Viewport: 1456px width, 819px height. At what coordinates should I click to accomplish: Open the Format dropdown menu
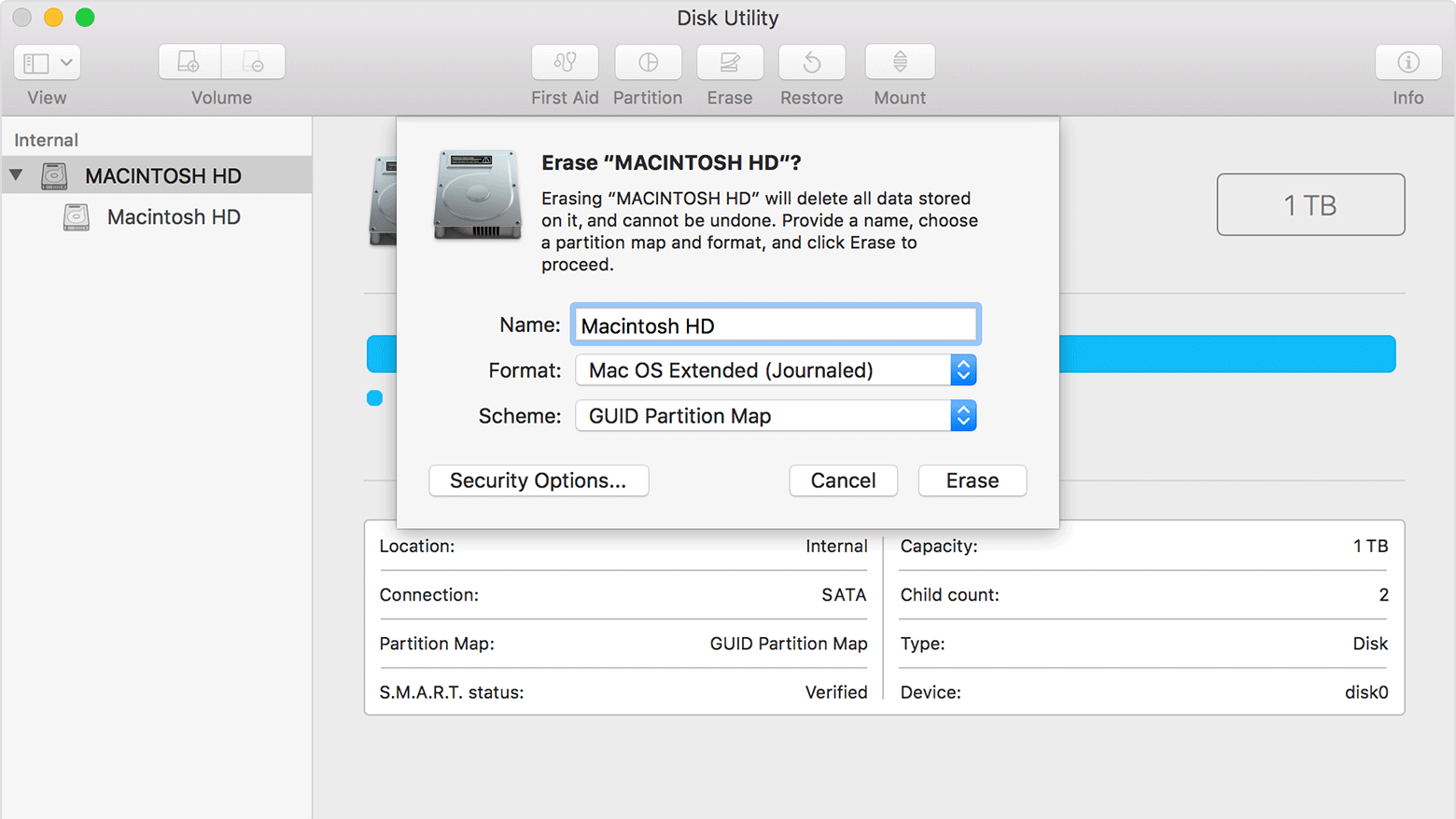tap(962, 369)
